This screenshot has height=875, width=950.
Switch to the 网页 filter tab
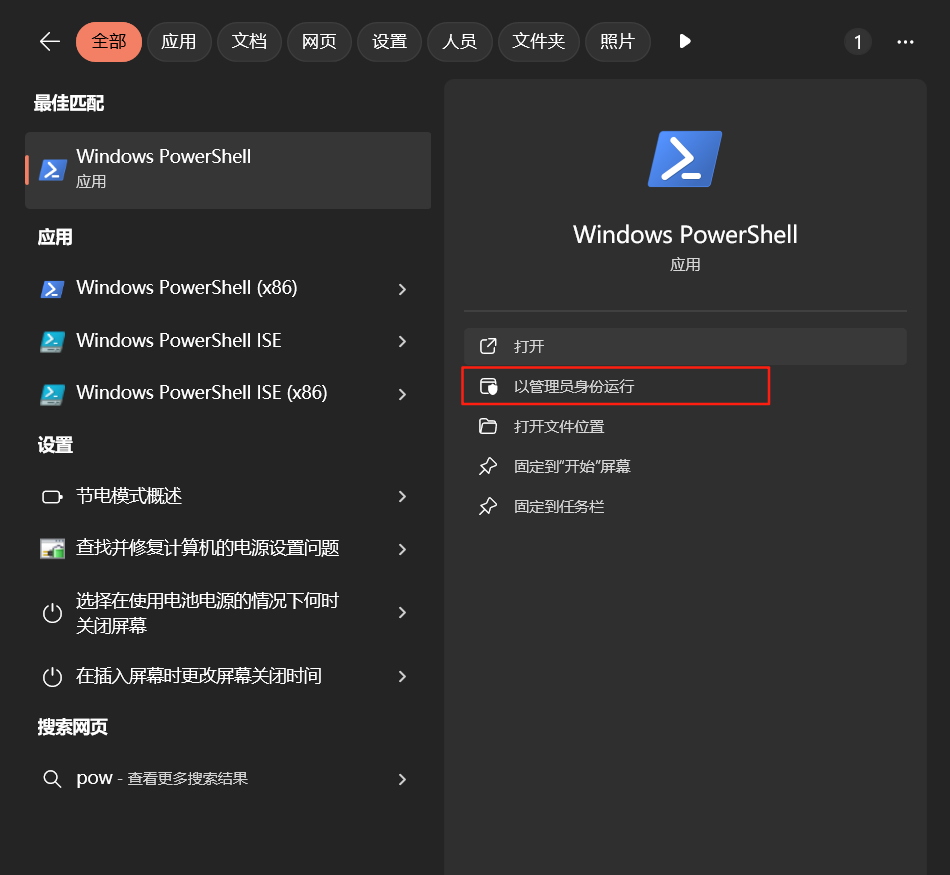(319, 42)
